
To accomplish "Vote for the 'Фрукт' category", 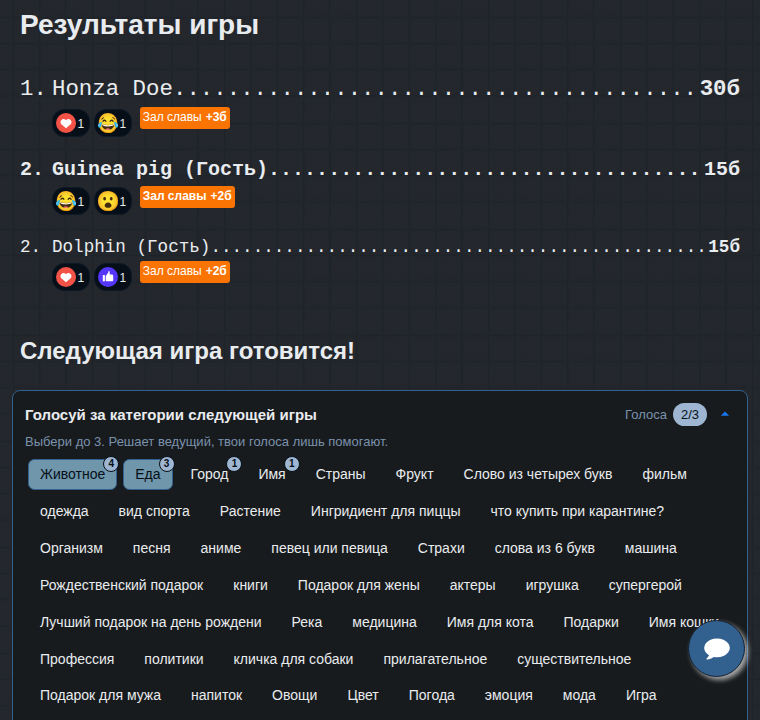I will tap(414, 474).
